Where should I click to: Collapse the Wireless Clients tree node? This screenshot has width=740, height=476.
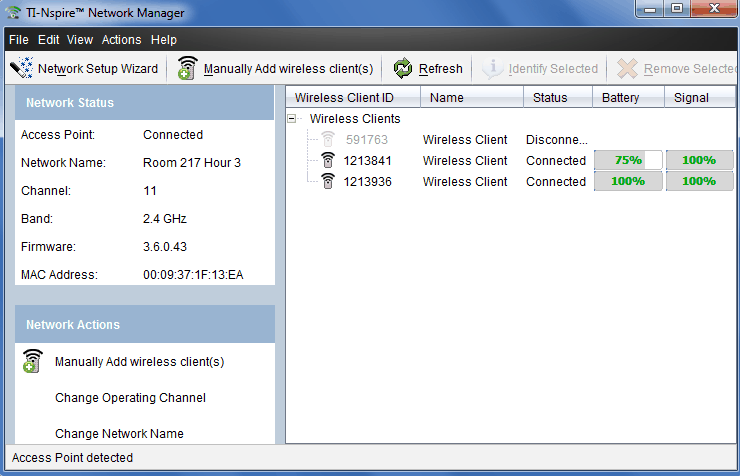click(x=293, y=119)
